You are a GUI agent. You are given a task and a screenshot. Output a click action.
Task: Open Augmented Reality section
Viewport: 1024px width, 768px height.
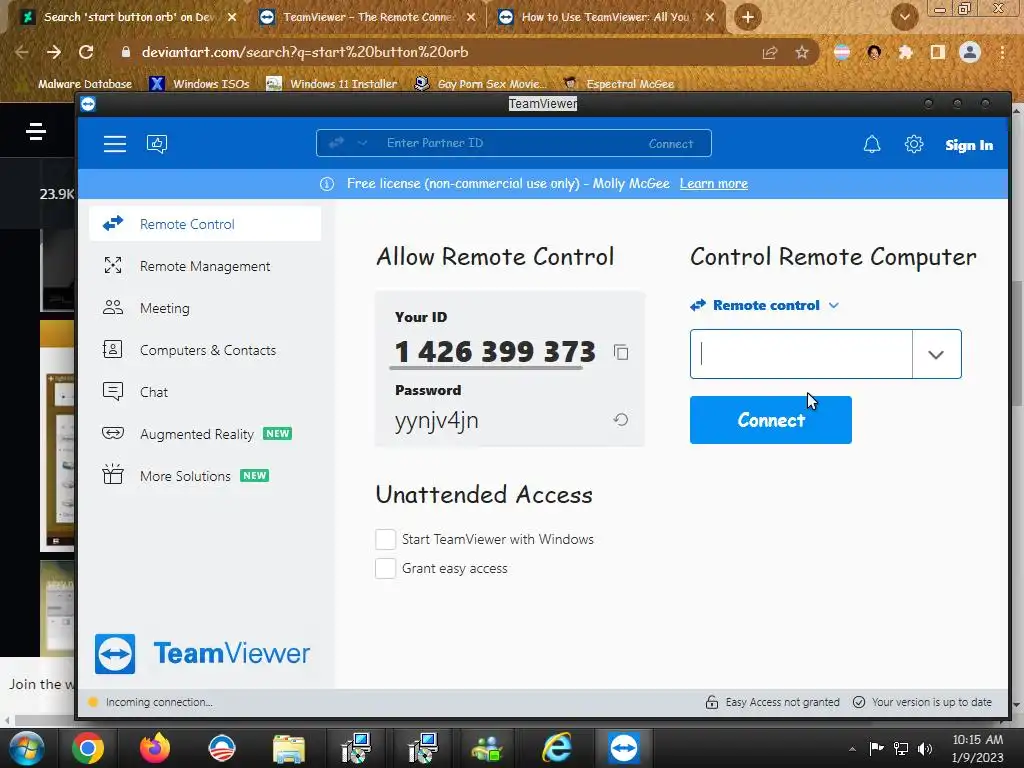pyautogui.click(x=205, y=434)
